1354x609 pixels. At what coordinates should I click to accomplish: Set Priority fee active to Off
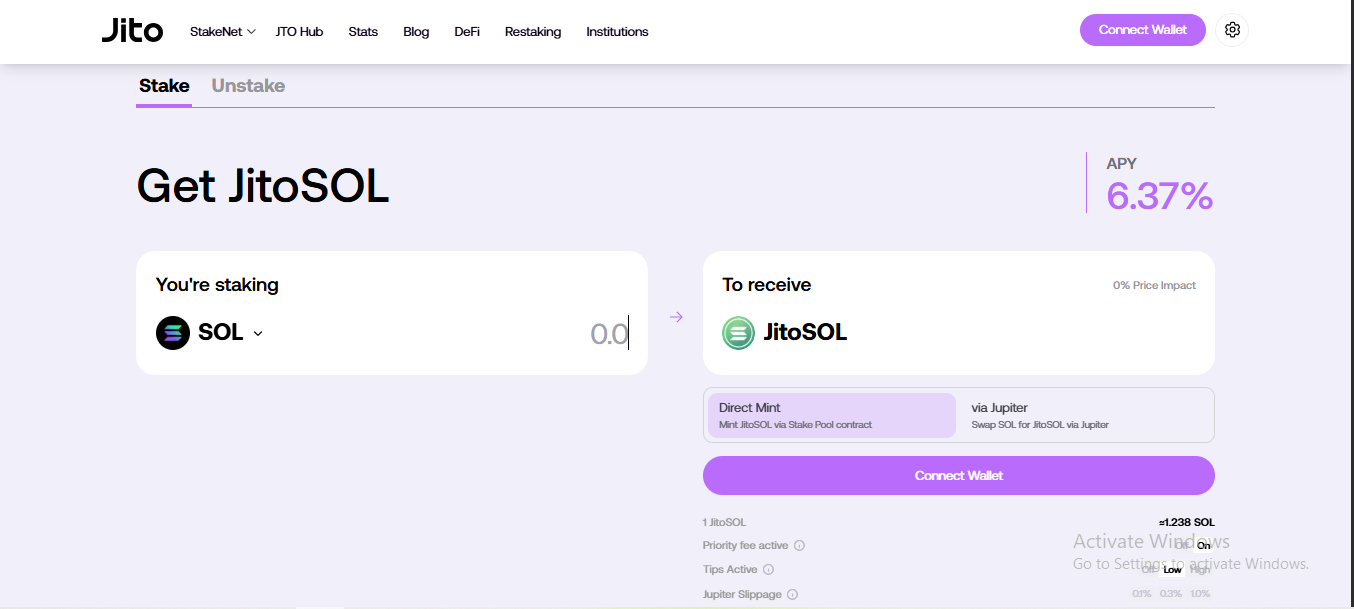1183,546
